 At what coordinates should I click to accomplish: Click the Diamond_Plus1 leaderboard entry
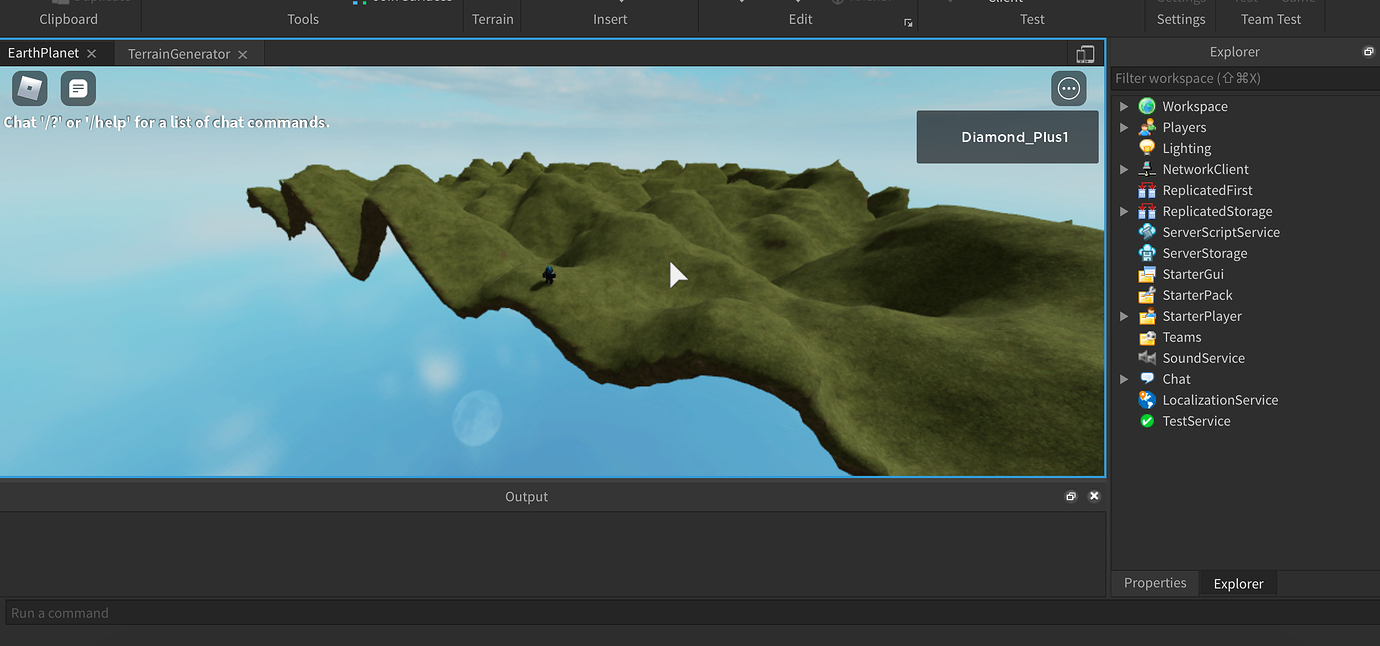[x=1007, y=136]
